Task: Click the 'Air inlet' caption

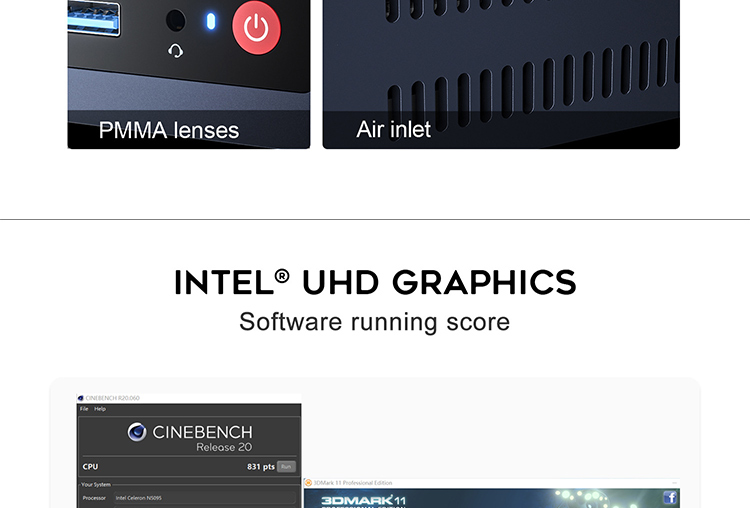Action: click(x=394, y=130)
